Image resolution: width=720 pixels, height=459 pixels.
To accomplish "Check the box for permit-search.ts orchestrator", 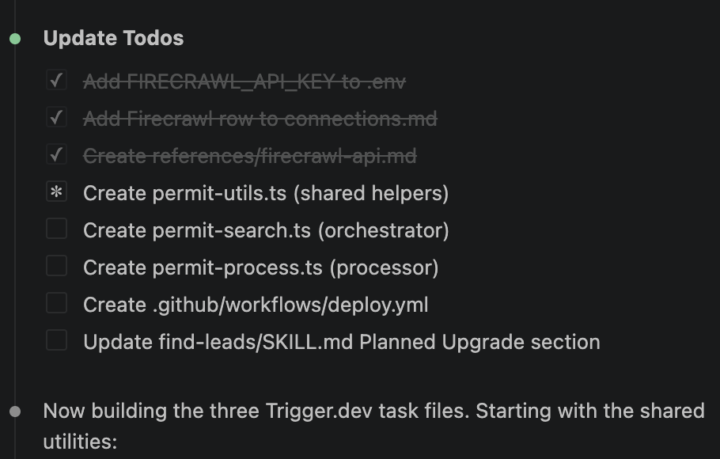I will point(56,229).
